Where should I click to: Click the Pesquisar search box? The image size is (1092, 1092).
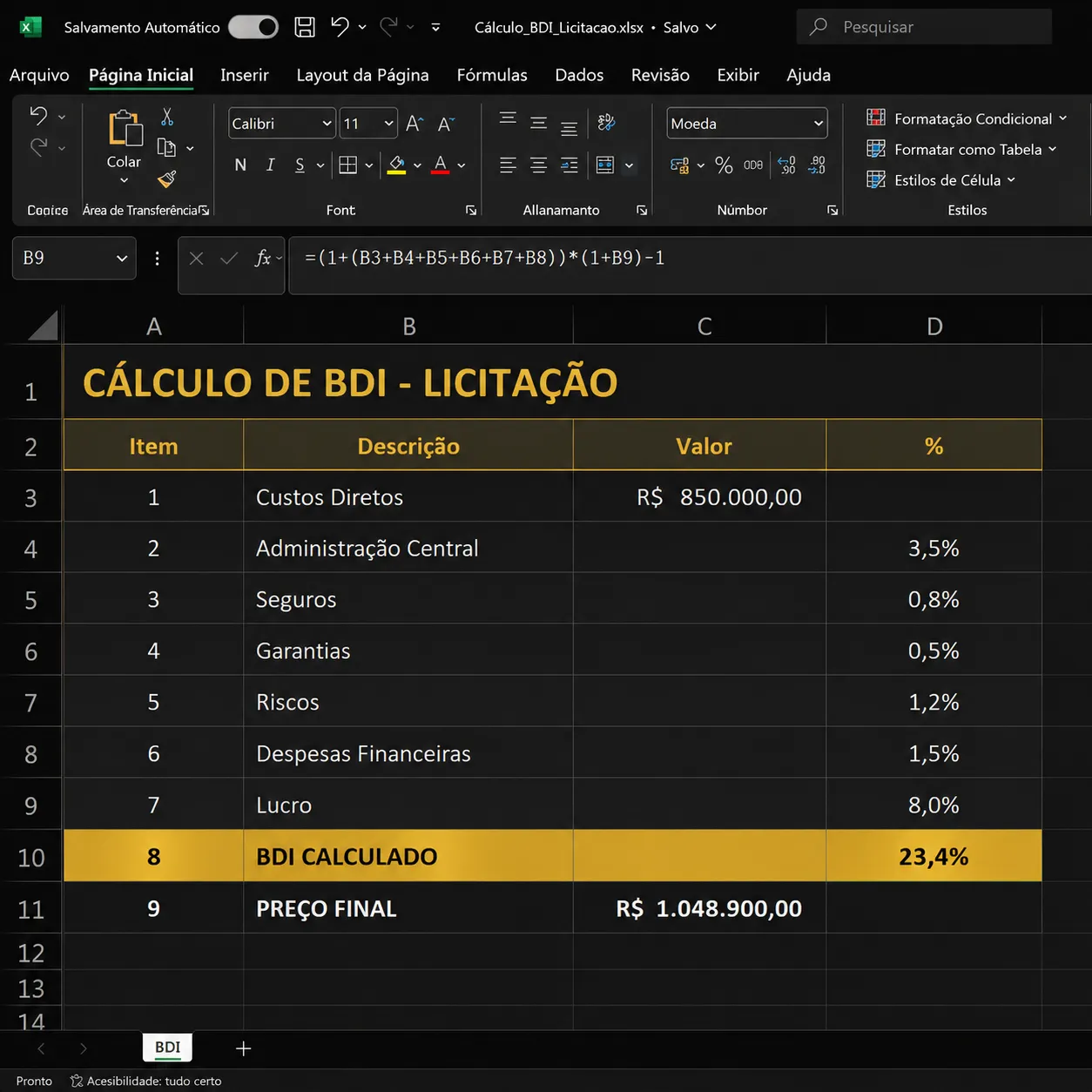924,27
